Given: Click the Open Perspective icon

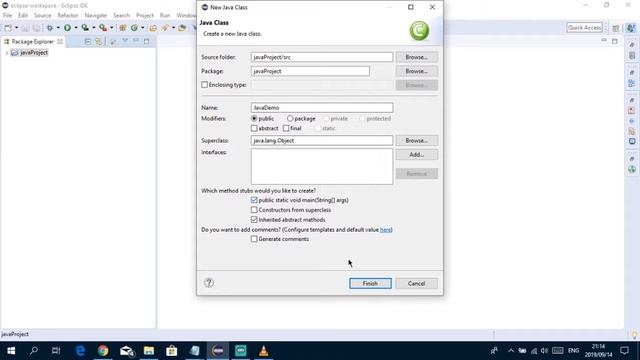Looking at the screenshot, I should (x=616, y=28).
